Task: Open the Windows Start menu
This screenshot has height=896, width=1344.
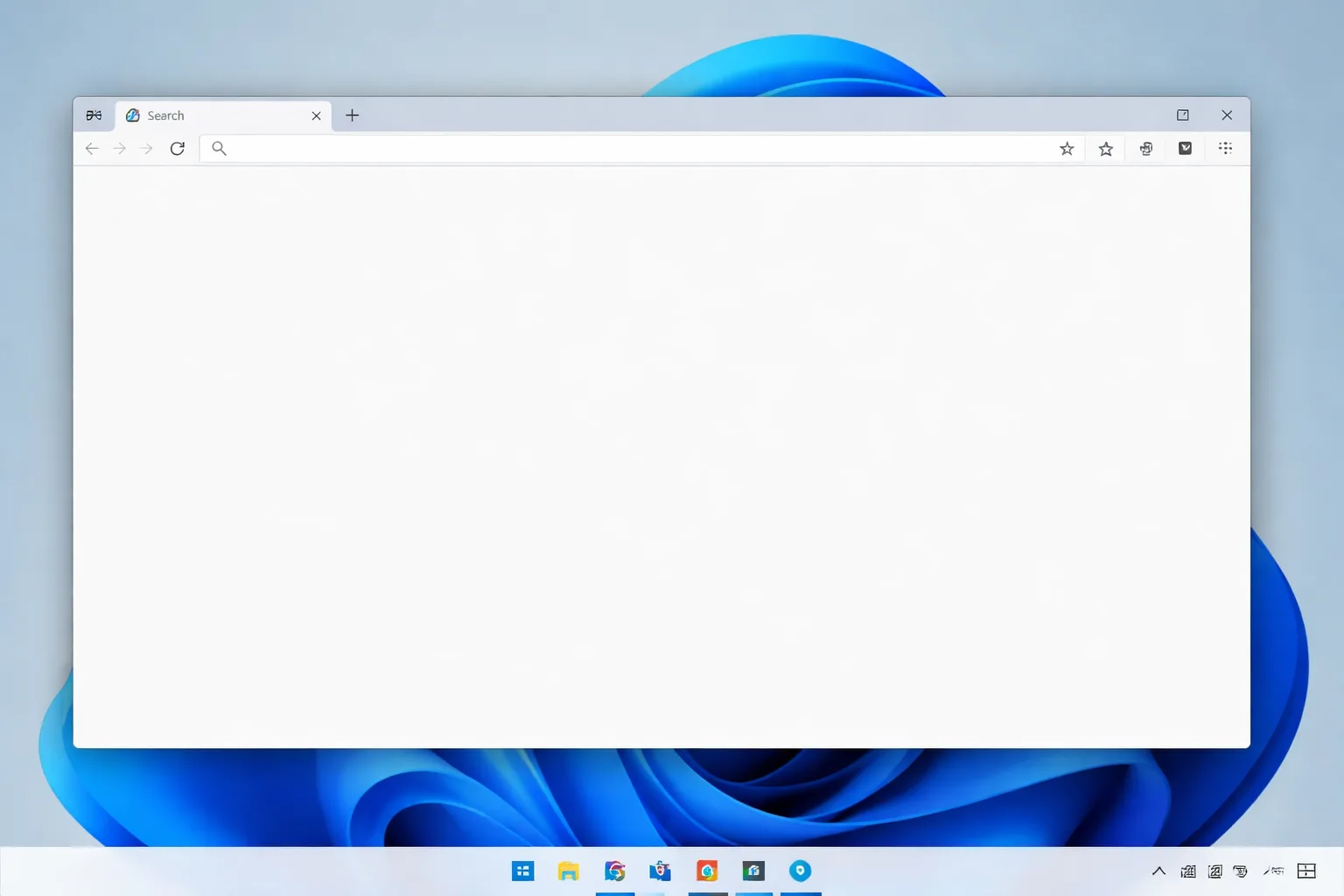Action: click(523, 871)
